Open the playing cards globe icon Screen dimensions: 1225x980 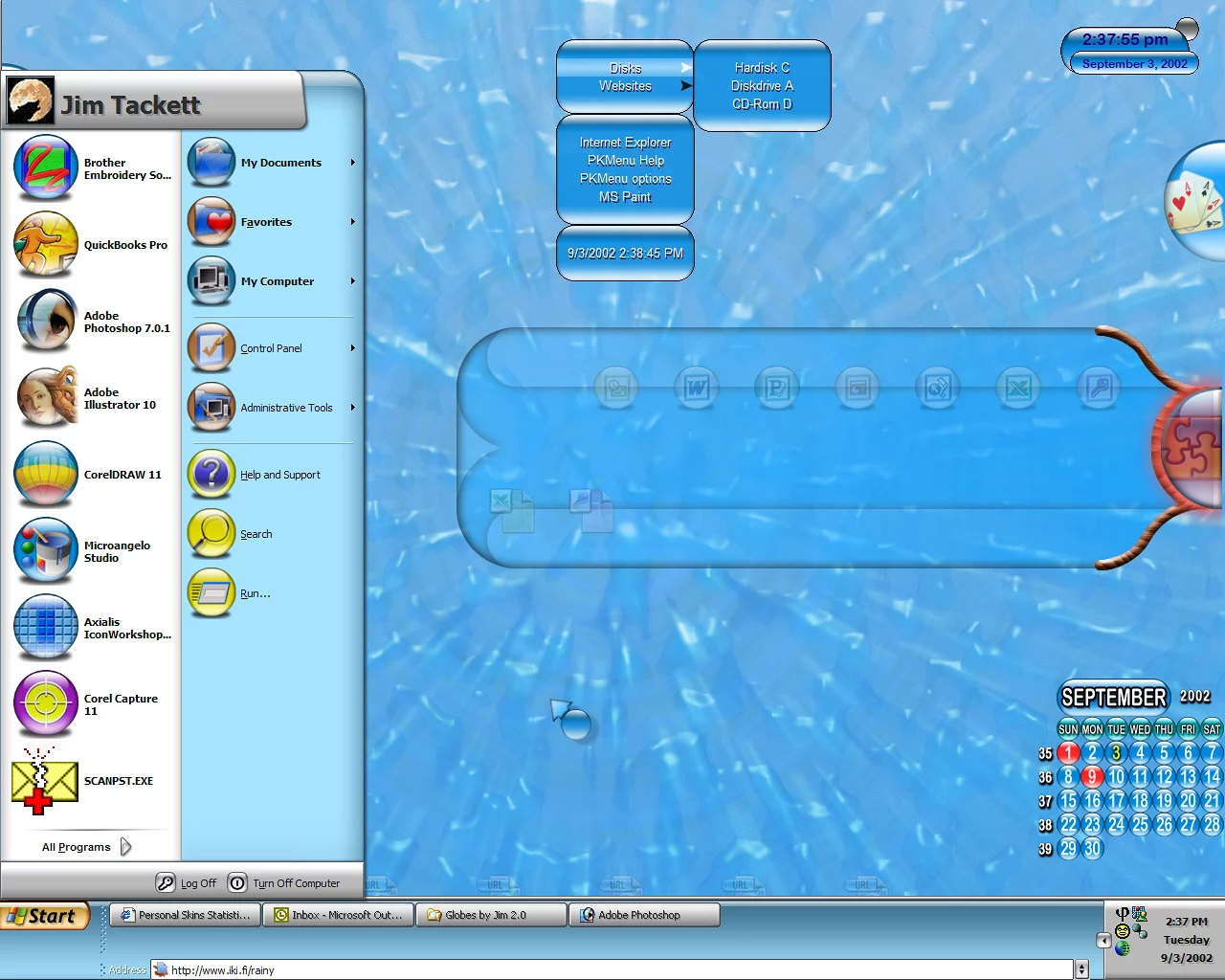(1194, 202)
